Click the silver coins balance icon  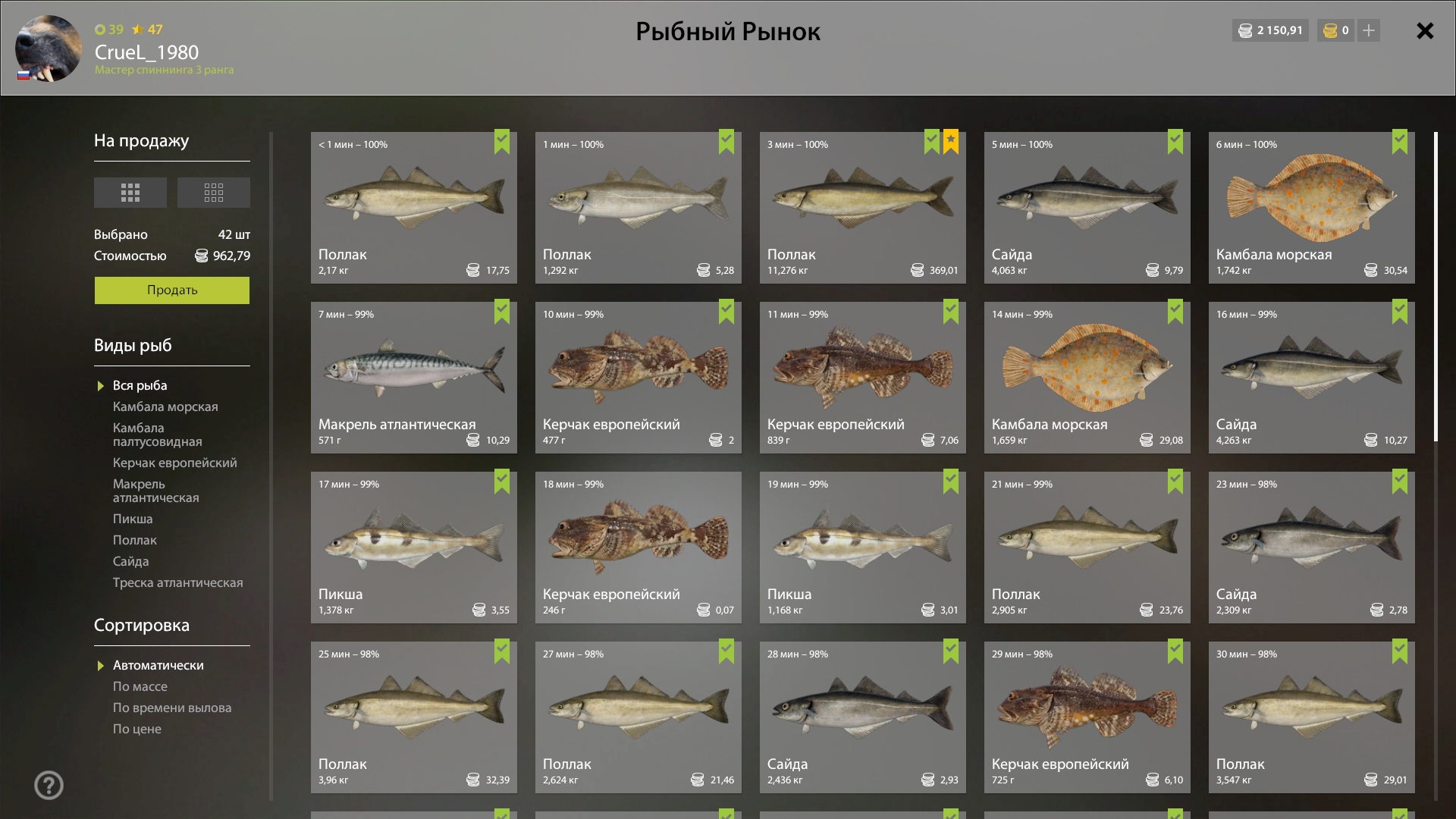coord(1245,30)
